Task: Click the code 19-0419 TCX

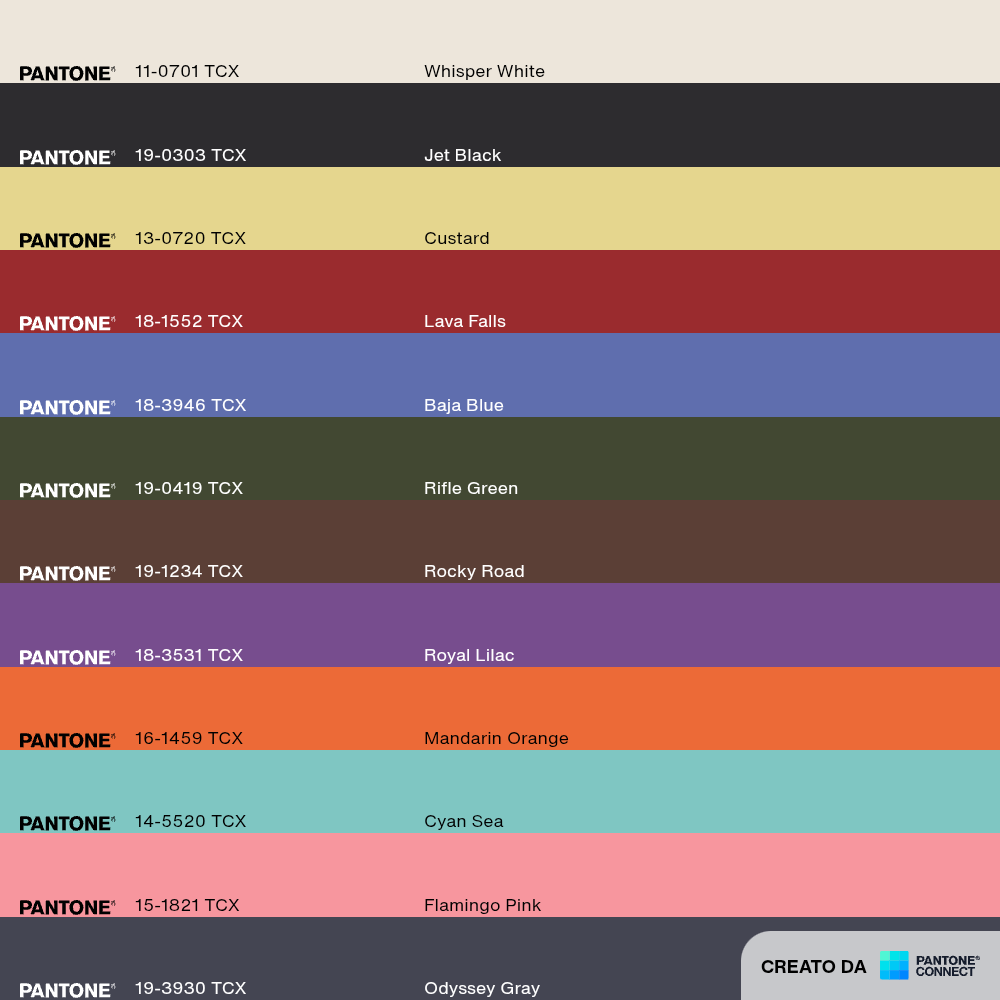Action: coord(189,489)
